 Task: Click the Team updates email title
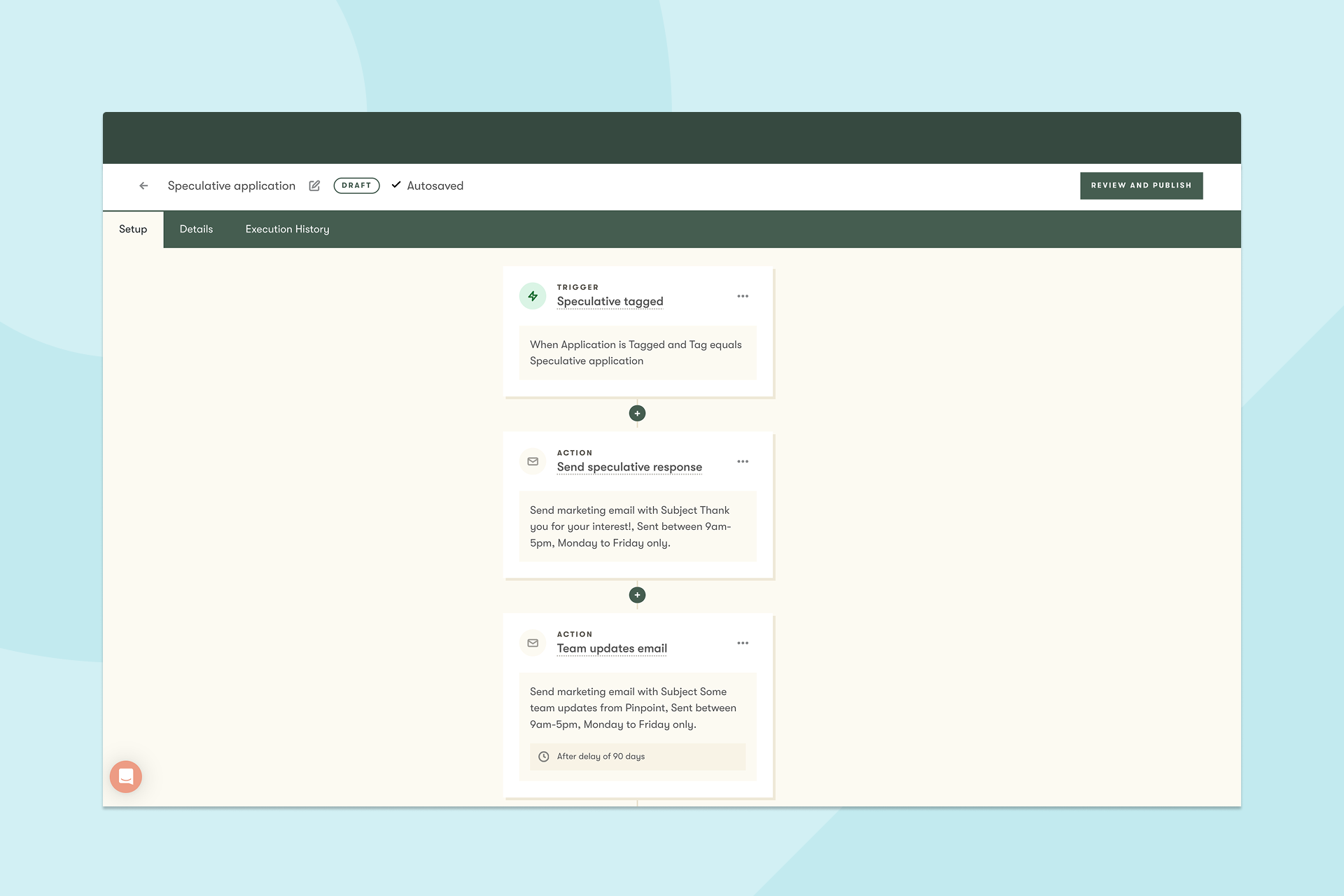pyautogui.click(x=612, y=649)
